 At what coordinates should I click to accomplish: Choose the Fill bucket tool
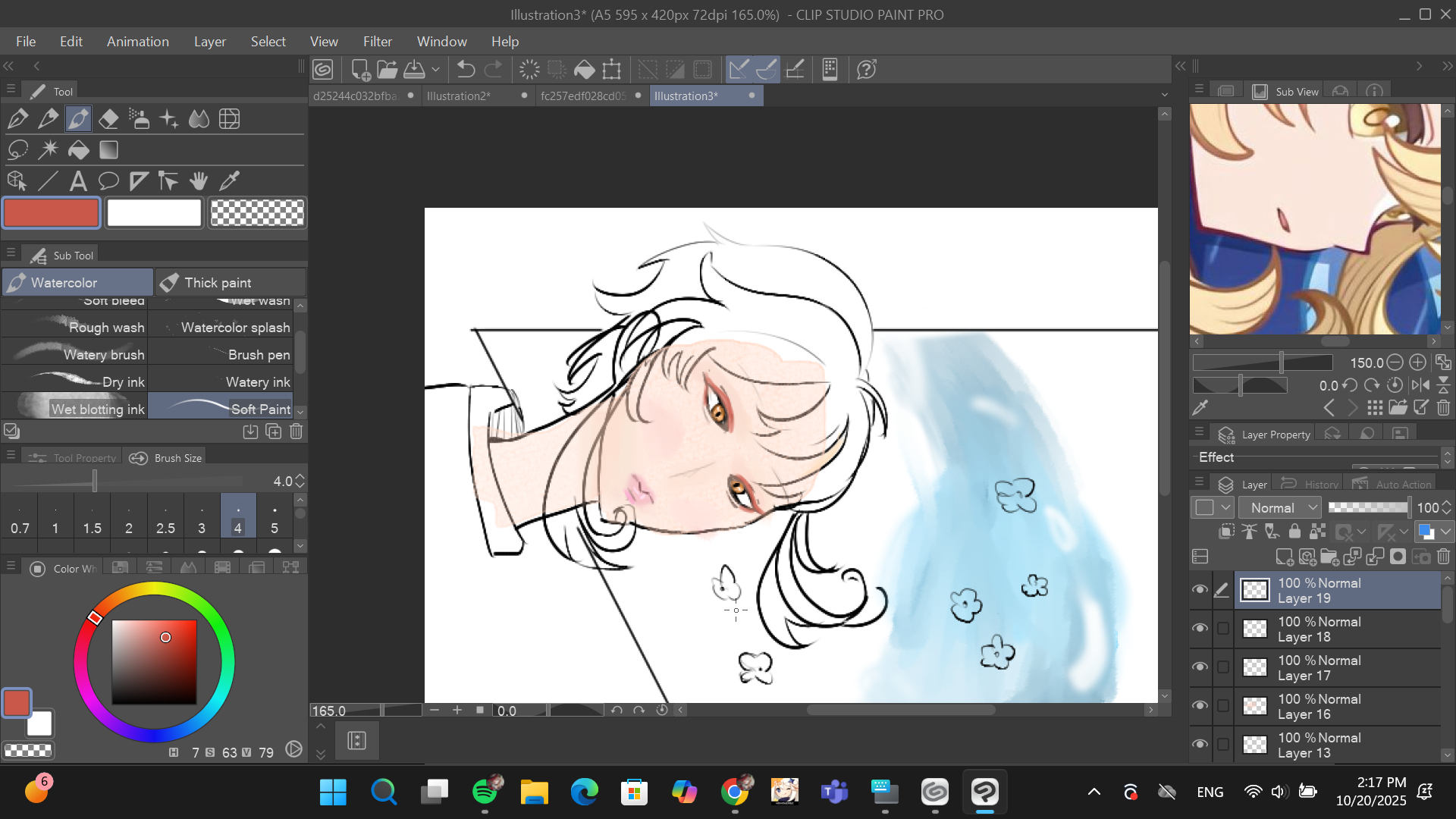coord(78,150)
